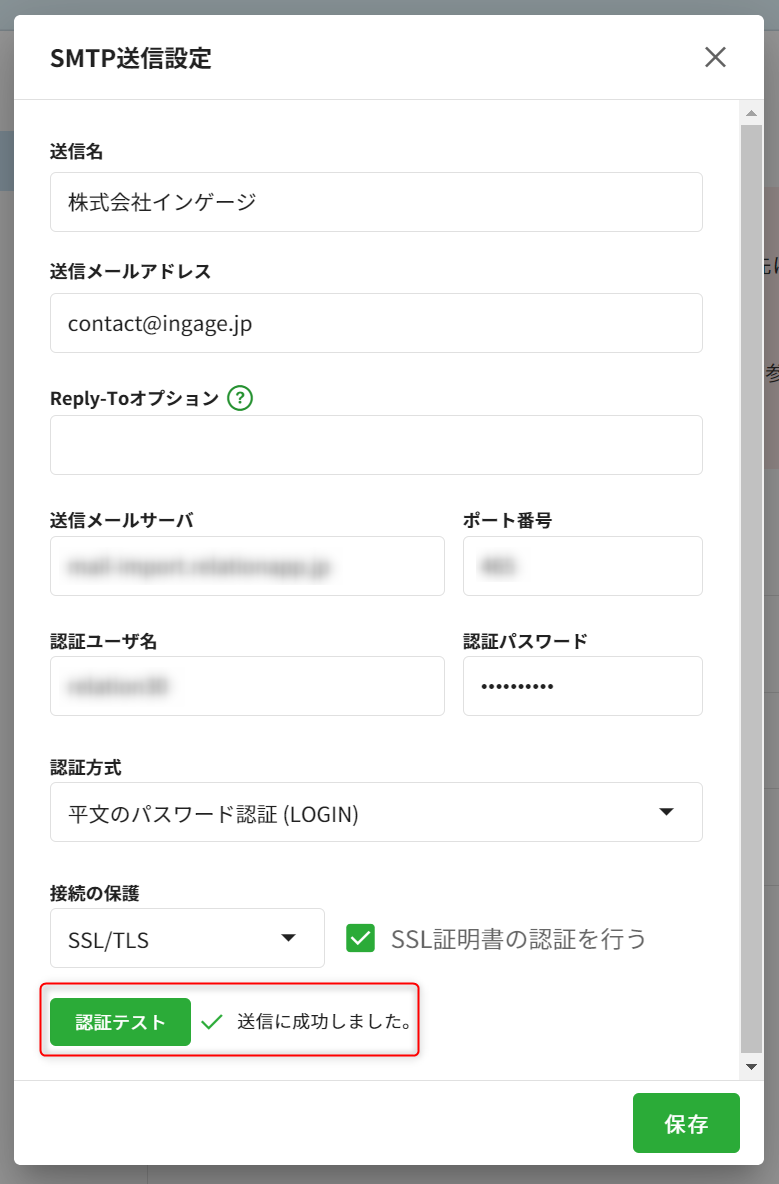This screenshot has width=779, height=1184.
Task: Expand the 接続の保護 SSL/TLS dropdown
Action: point(187,938)
